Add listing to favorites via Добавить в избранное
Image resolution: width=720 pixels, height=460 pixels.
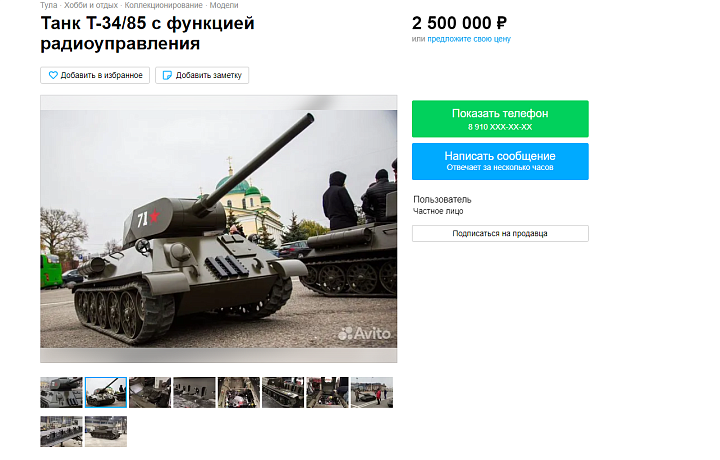[95, 75]
